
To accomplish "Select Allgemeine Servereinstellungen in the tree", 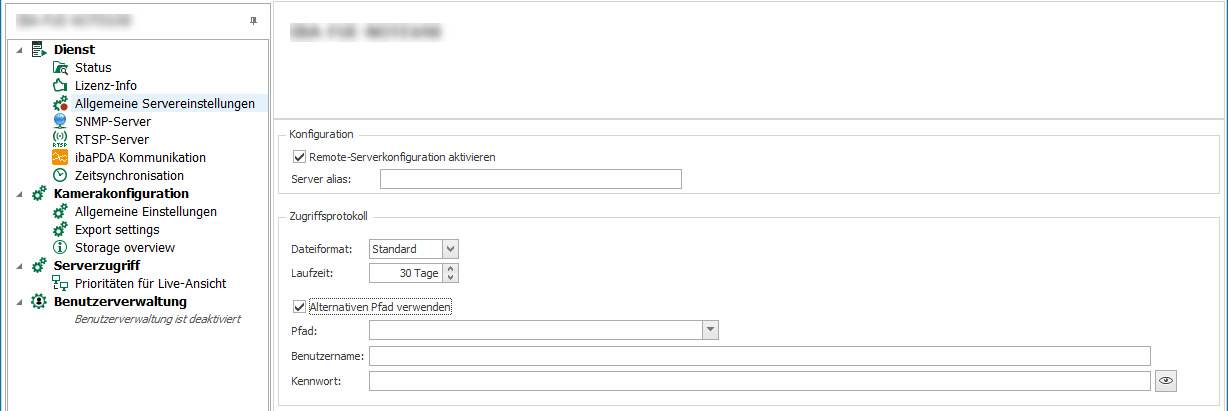I will (164, 103).
